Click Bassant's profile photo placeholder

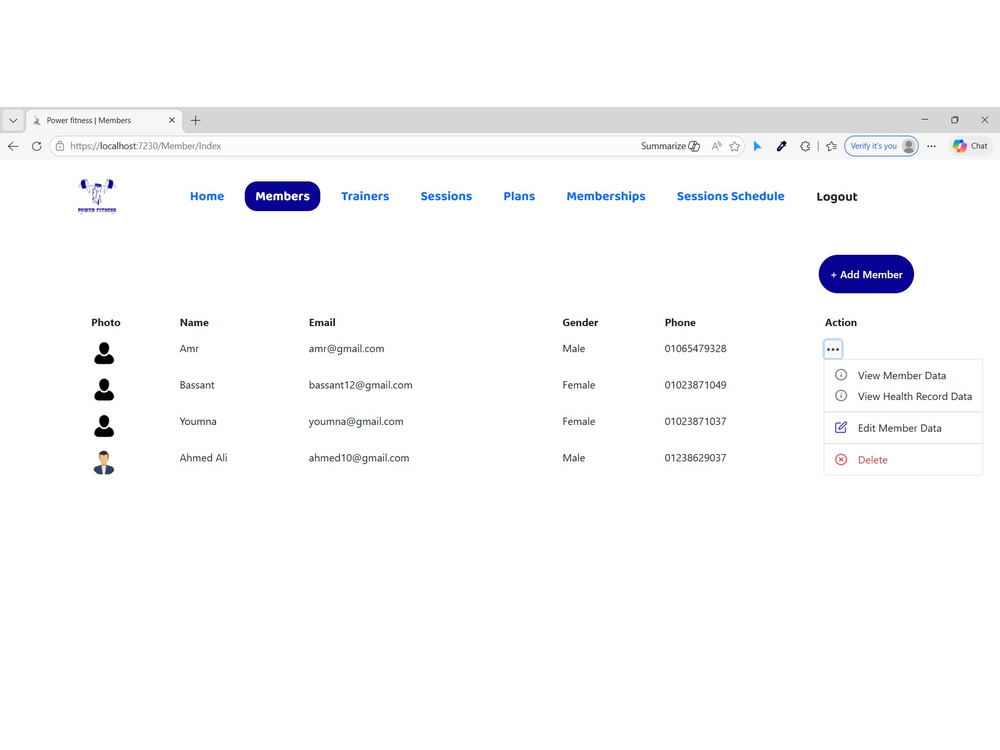[x=104, y=389]
